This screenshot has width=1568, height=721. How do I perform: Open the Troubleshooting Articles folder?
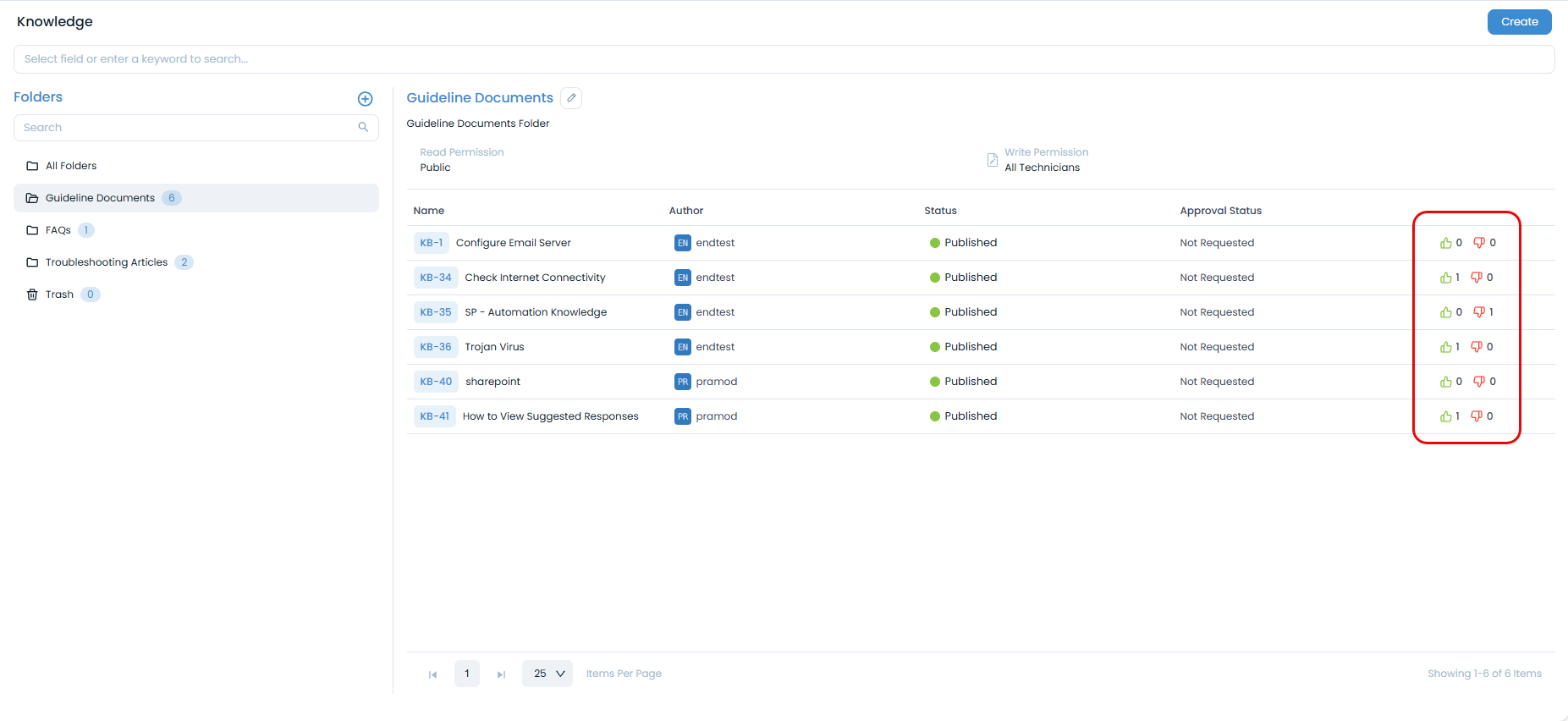[106, 262]
